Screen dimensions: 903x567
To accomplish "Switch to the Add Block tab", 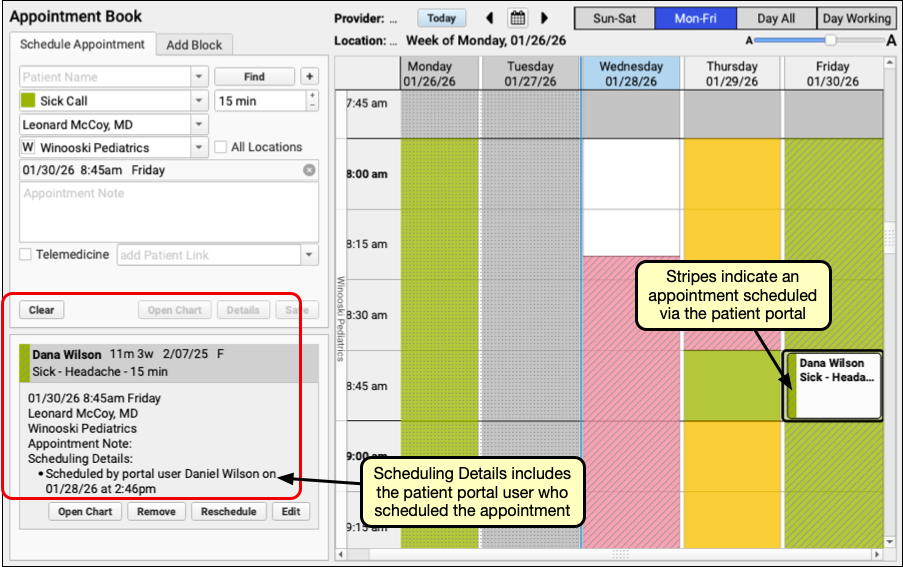I will pos(195,44).
